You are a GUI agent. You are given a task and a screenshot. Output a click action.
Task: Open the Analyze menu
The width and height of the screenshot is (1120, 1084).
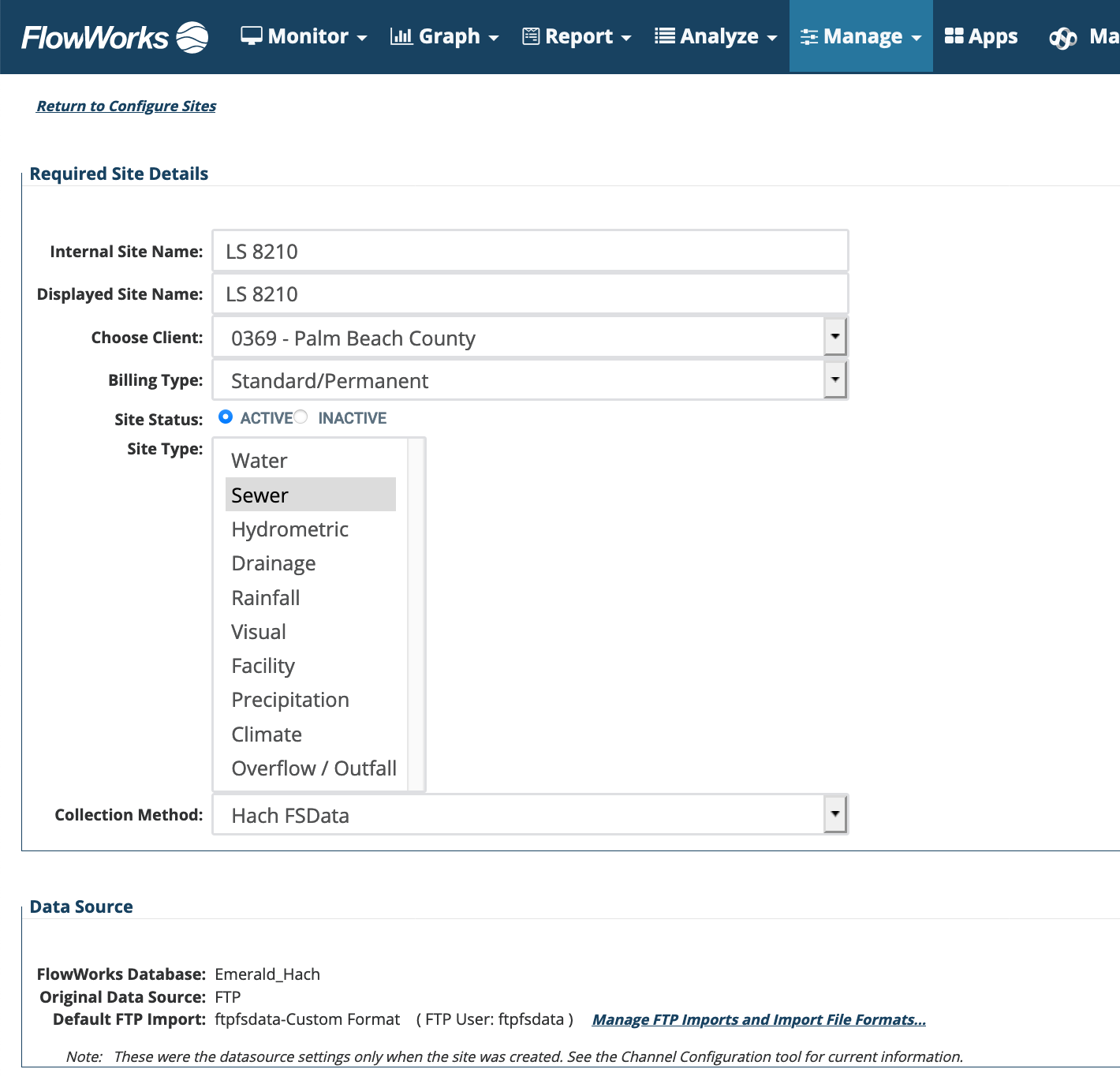715,36
